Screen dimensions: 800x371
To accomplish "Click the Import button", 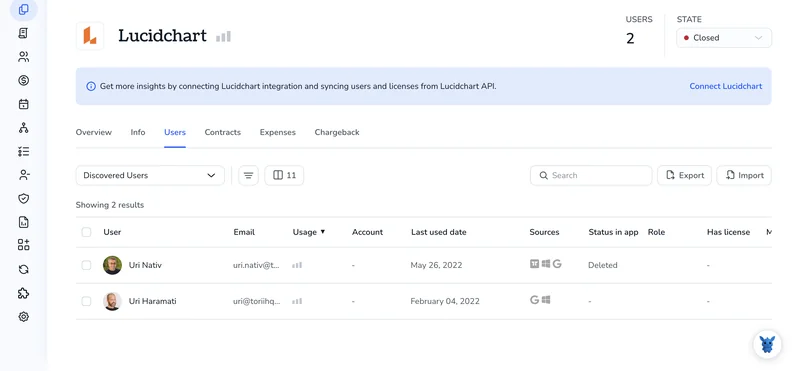I will click(x=744, y=175).
